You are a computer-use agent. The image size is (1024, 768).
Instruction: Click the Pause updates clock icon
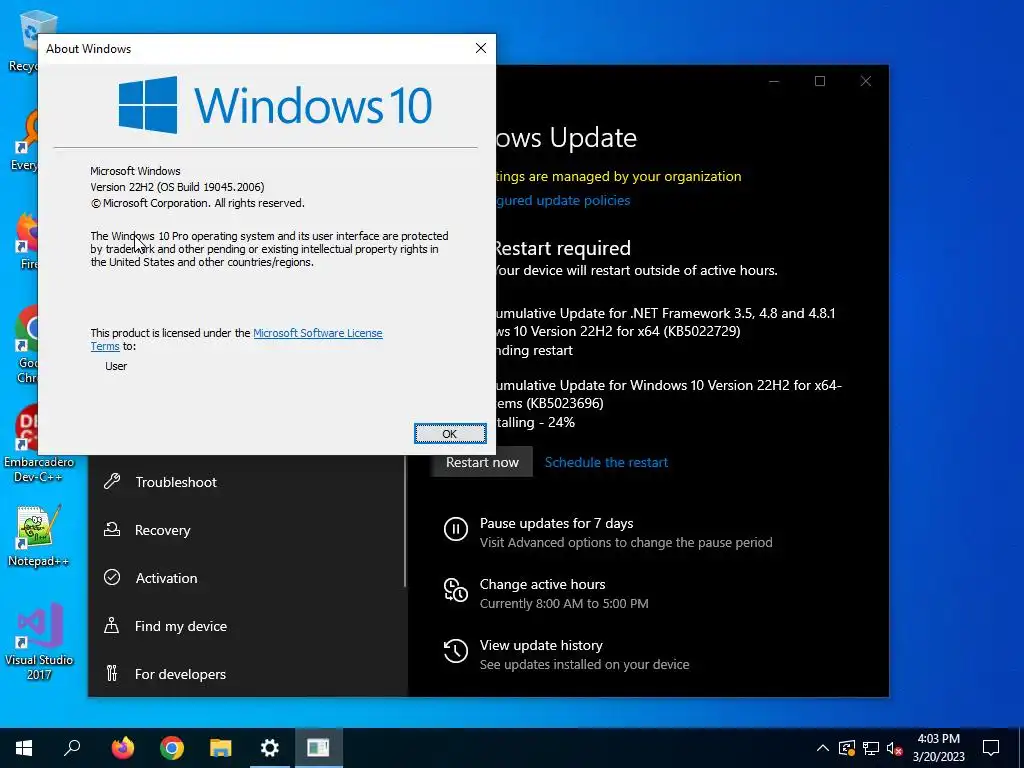pos(456,528)
